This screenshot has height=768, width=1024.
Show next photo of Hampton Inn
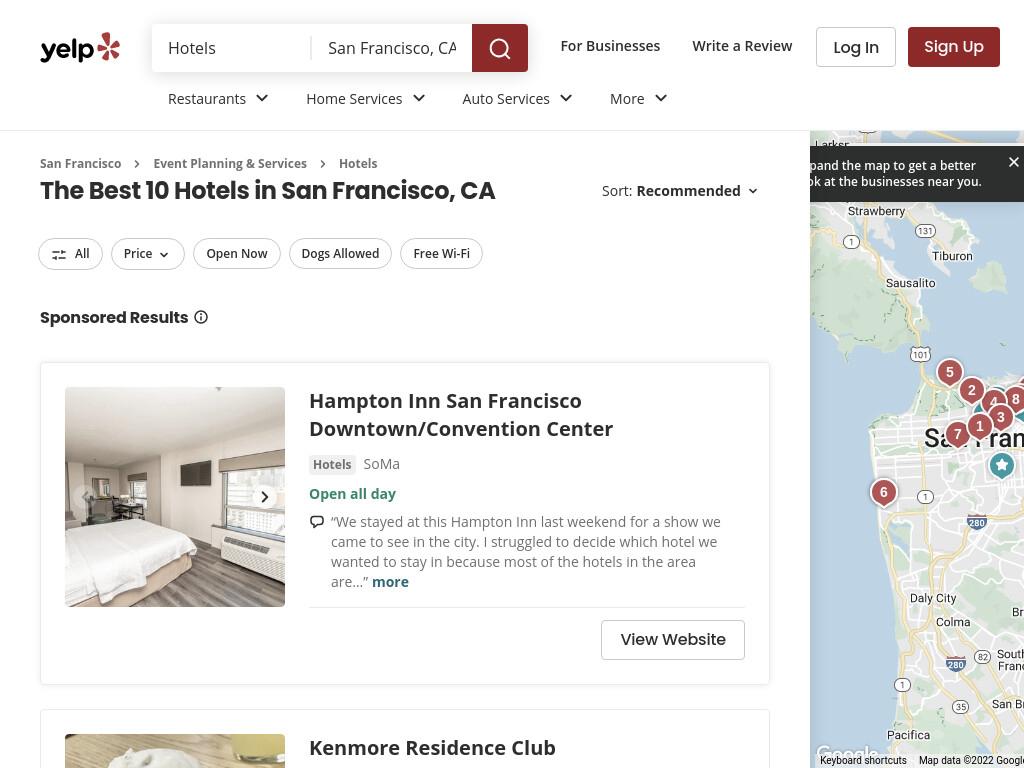click(264, 497)
